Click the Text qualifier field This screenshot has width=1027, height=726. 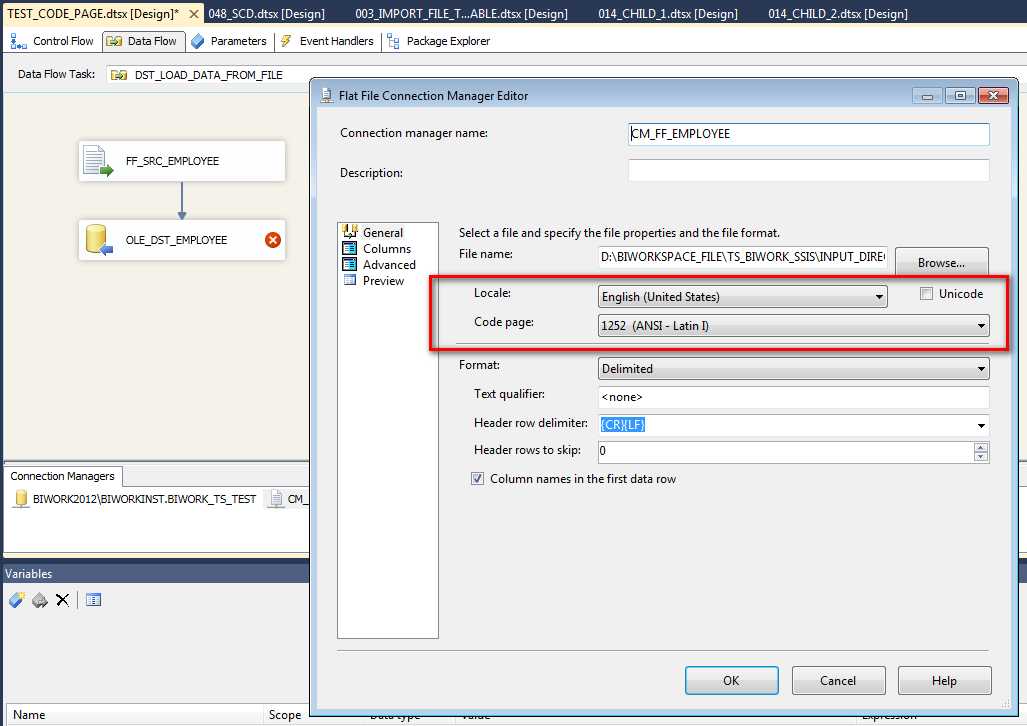793,397
